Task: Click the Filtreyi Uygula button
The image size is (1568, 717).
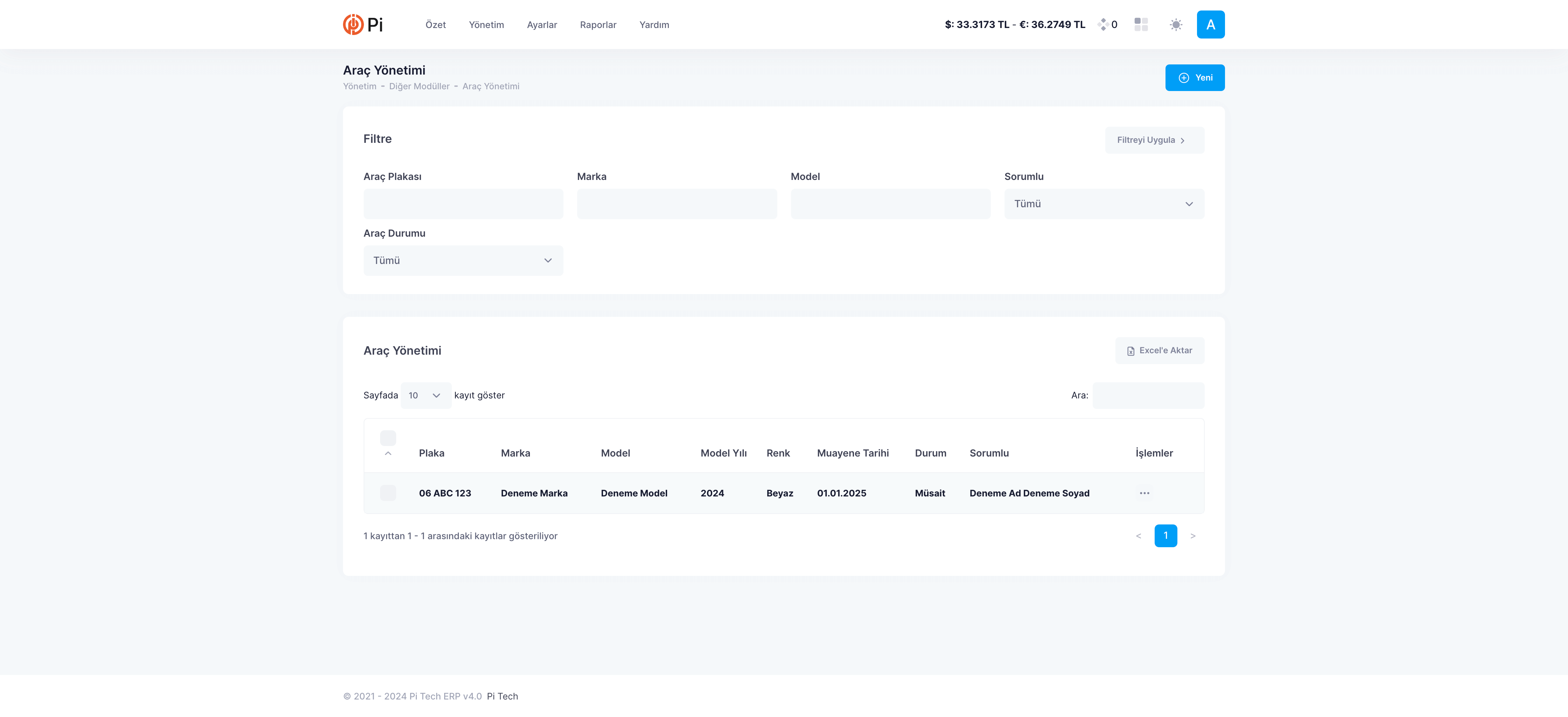Action: tap(1154, 140)
